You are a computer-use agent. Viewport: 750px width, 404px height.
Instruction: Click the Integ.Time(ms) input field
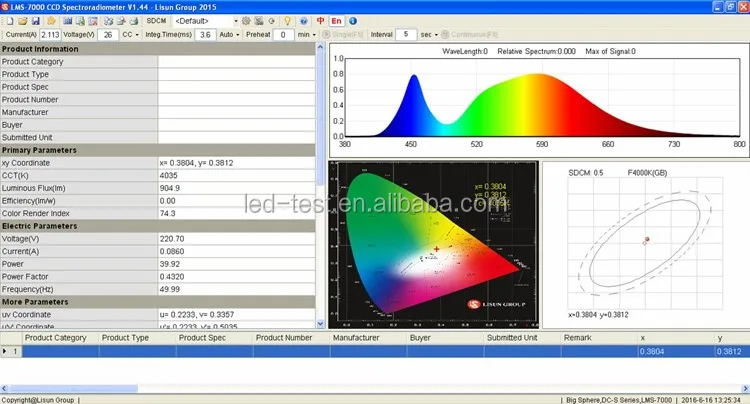(x=205, y=34)
